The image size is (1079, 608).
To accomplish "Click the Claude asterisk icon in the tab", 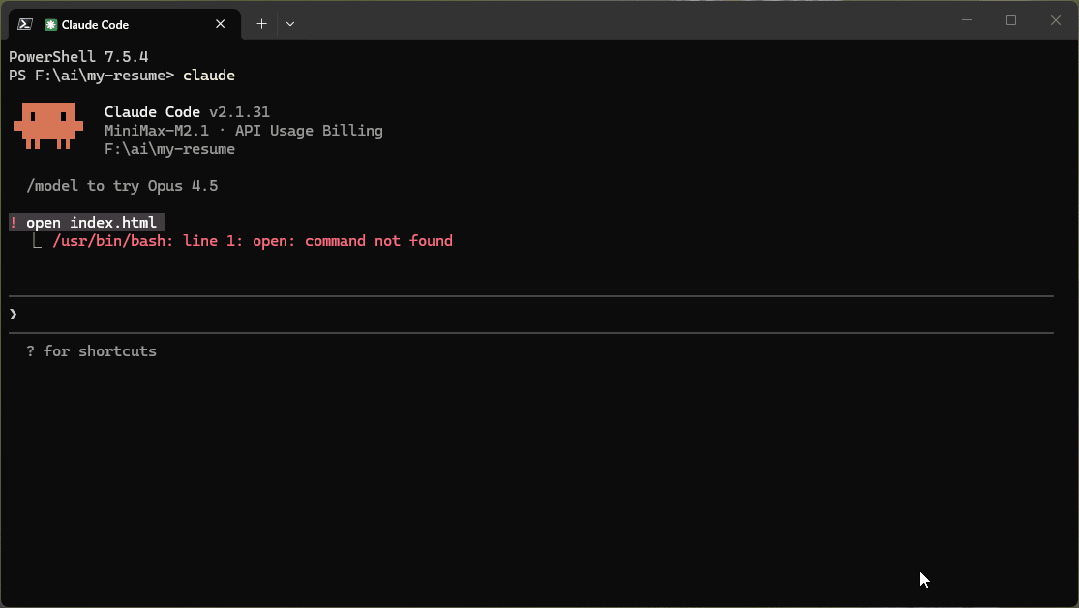I will (50, 25).
